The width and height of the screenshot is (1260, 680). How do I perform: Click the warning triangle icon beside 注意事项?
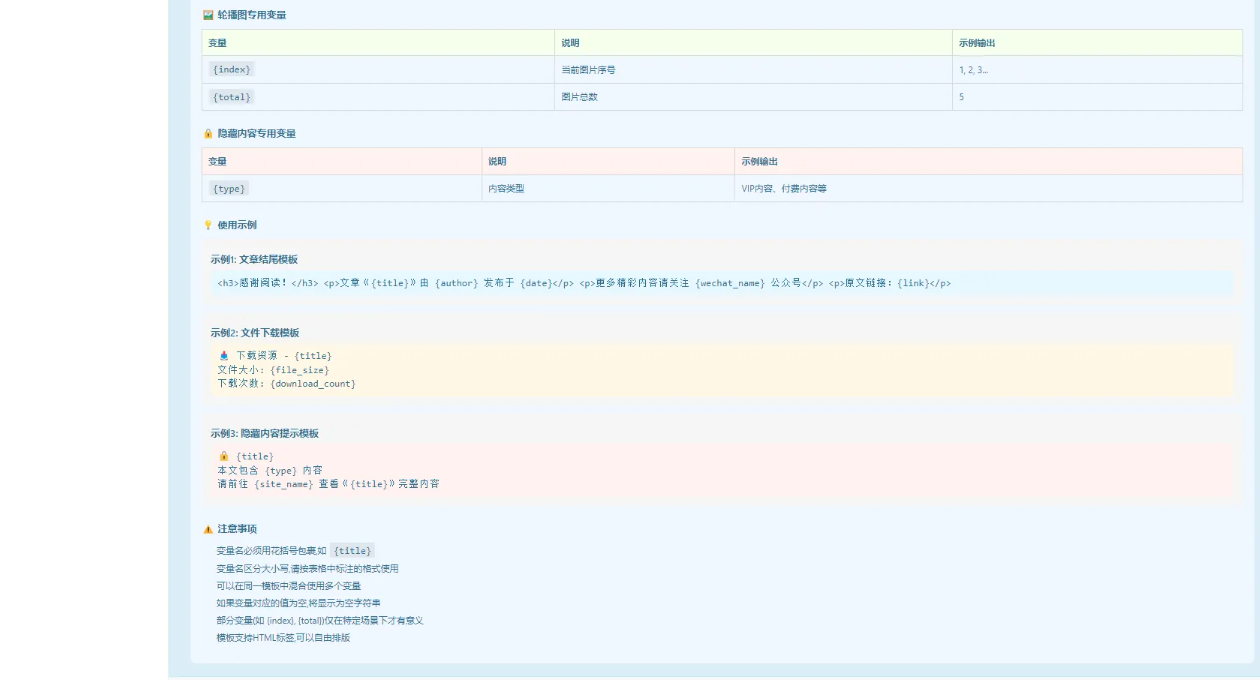click(x=208, y=529)
